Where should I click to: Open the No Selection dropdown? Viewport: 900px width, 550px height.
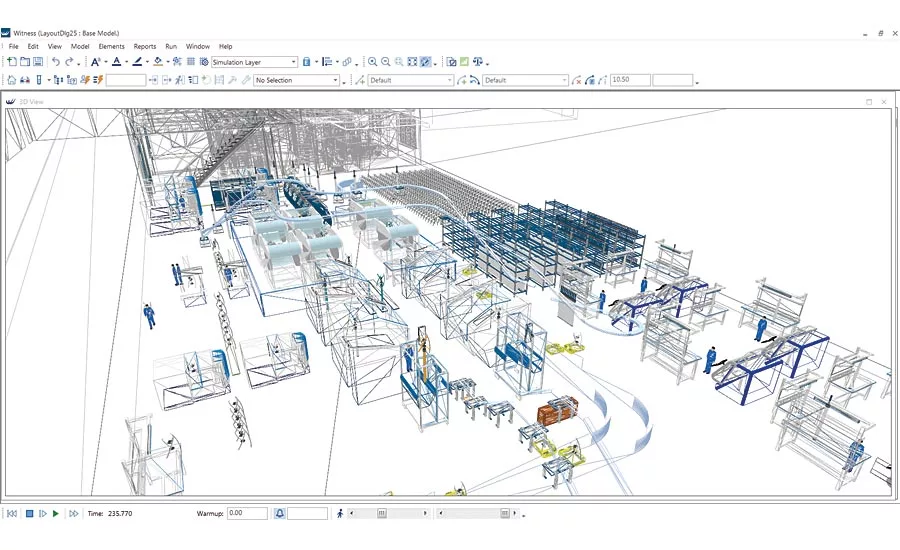pyautogui.click(x=297, y=80)
